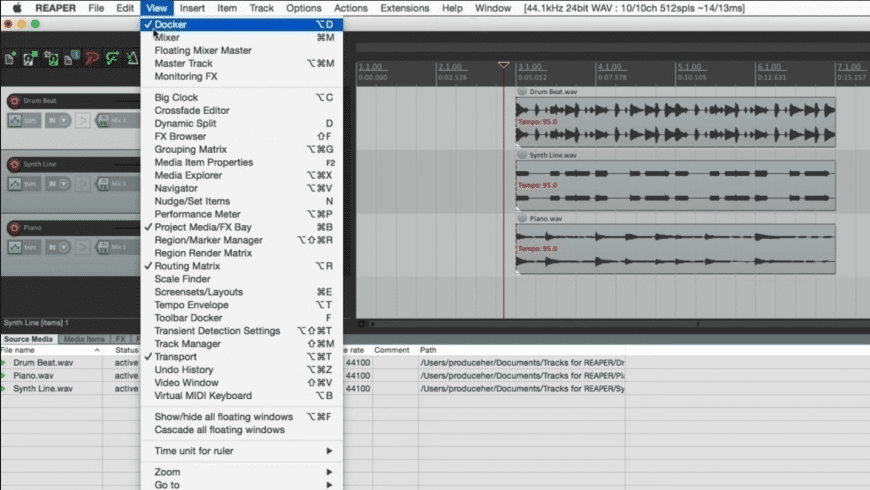Switch to the Media Items tab
Viewport: 870px width, 490px height.
click(x=85, y=339)
